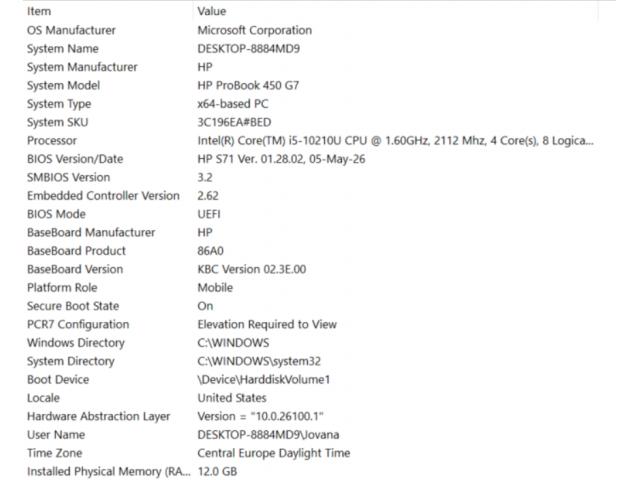
Task: Select the Hardware Abstraction Layer row
Action: 310,416
